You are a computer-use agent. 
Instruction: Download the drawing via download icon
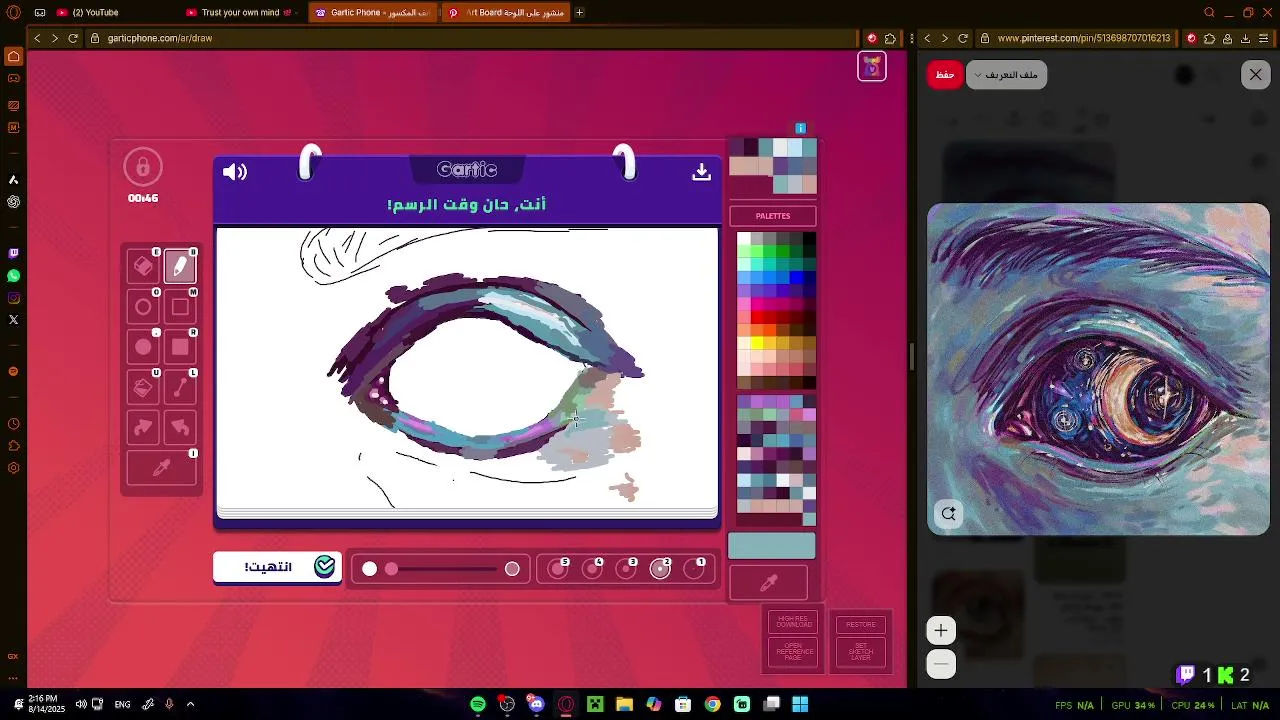pos(701,172)
